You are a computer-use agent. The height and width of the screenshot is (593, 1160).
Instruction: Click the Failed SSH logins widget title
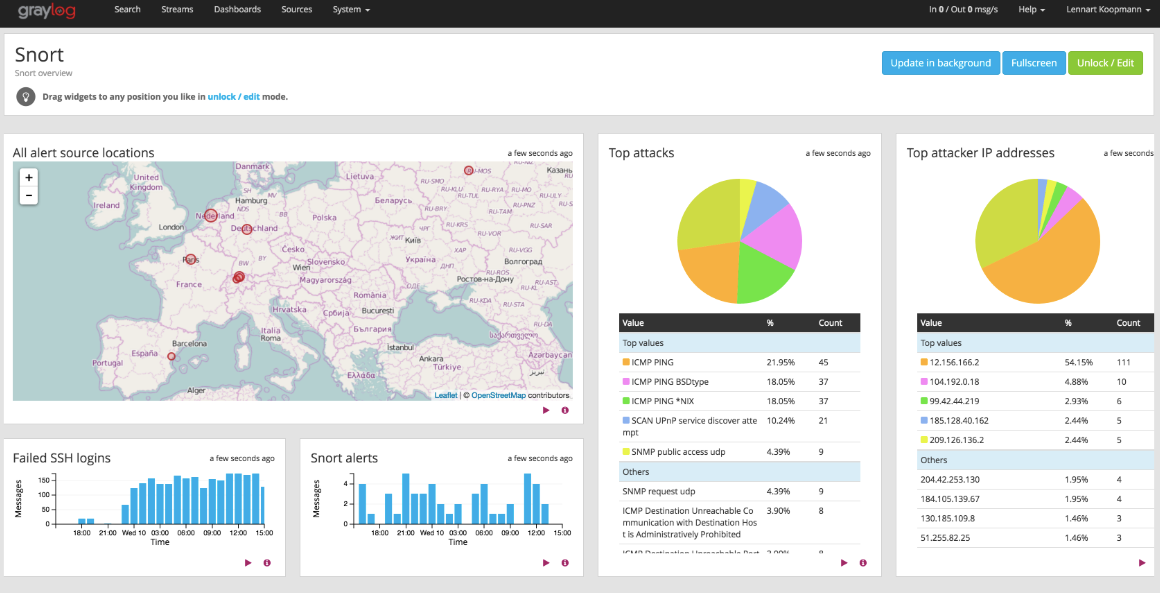(x=61, y=458)
